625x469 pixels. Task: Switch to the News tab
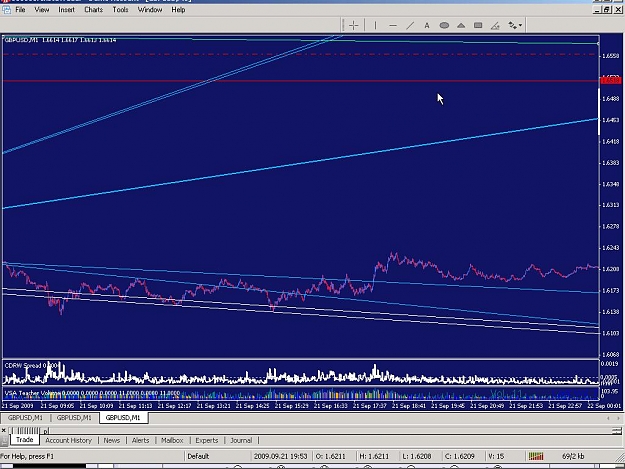coord(112,440)
